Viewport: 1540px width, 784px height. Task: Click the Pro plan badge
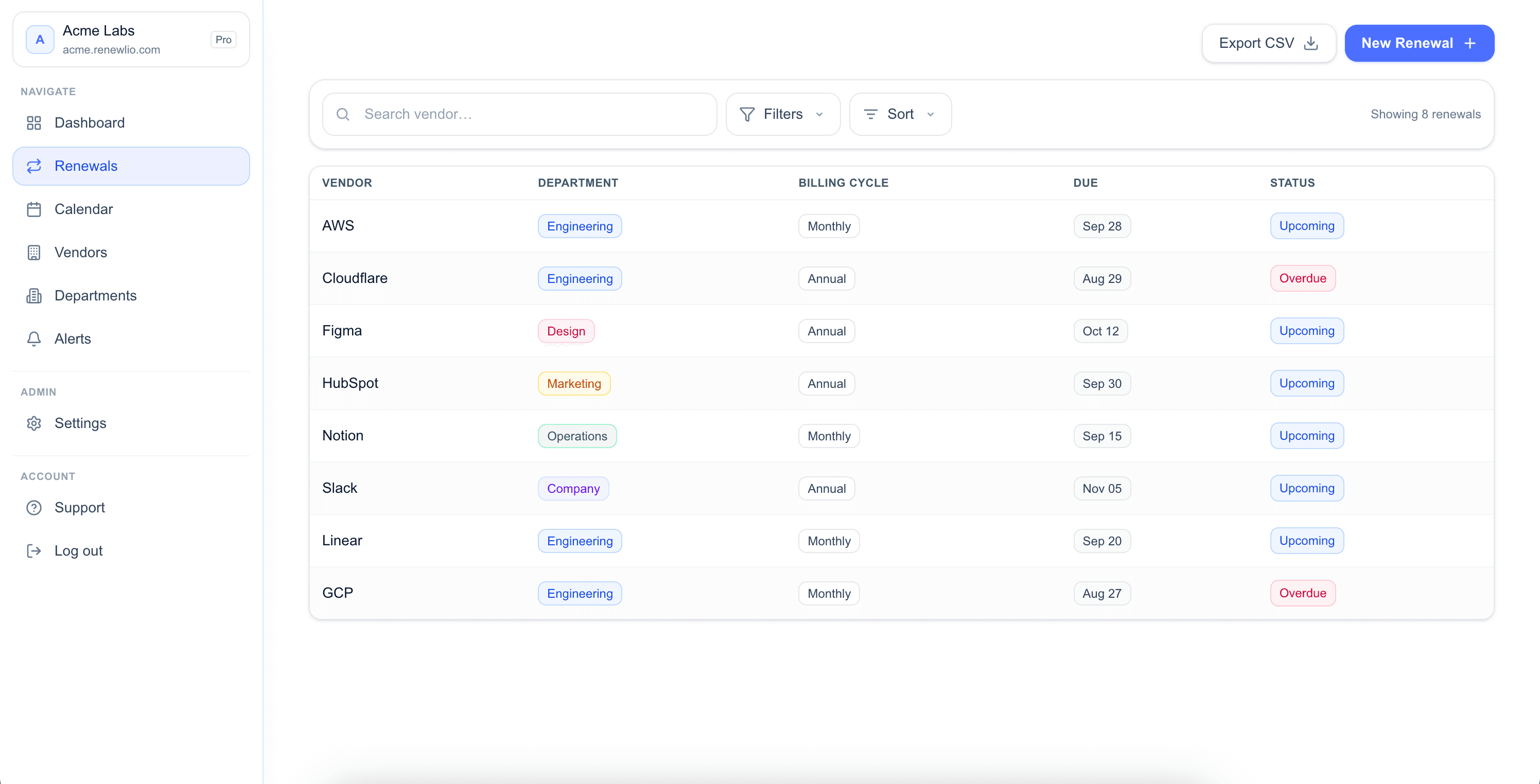click(x=223, y=40)
